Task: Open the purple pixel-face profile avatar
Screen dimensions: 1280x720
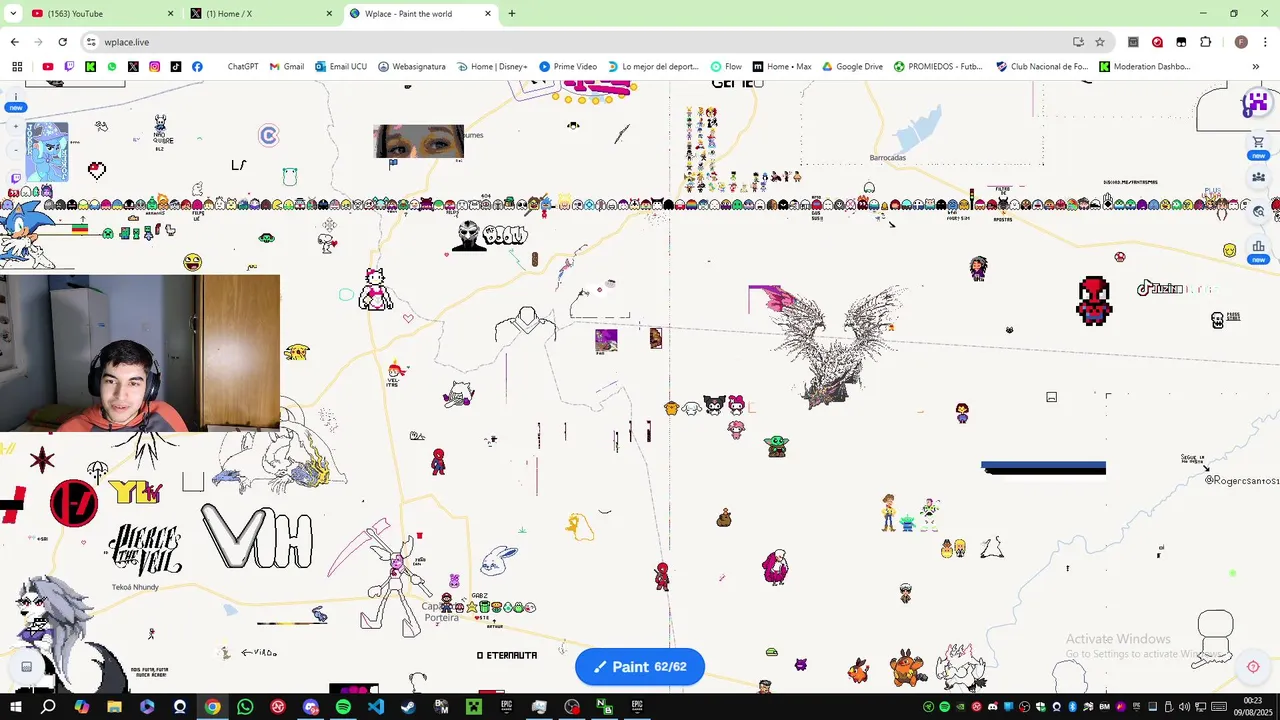Action: [x=1256, y=103]
